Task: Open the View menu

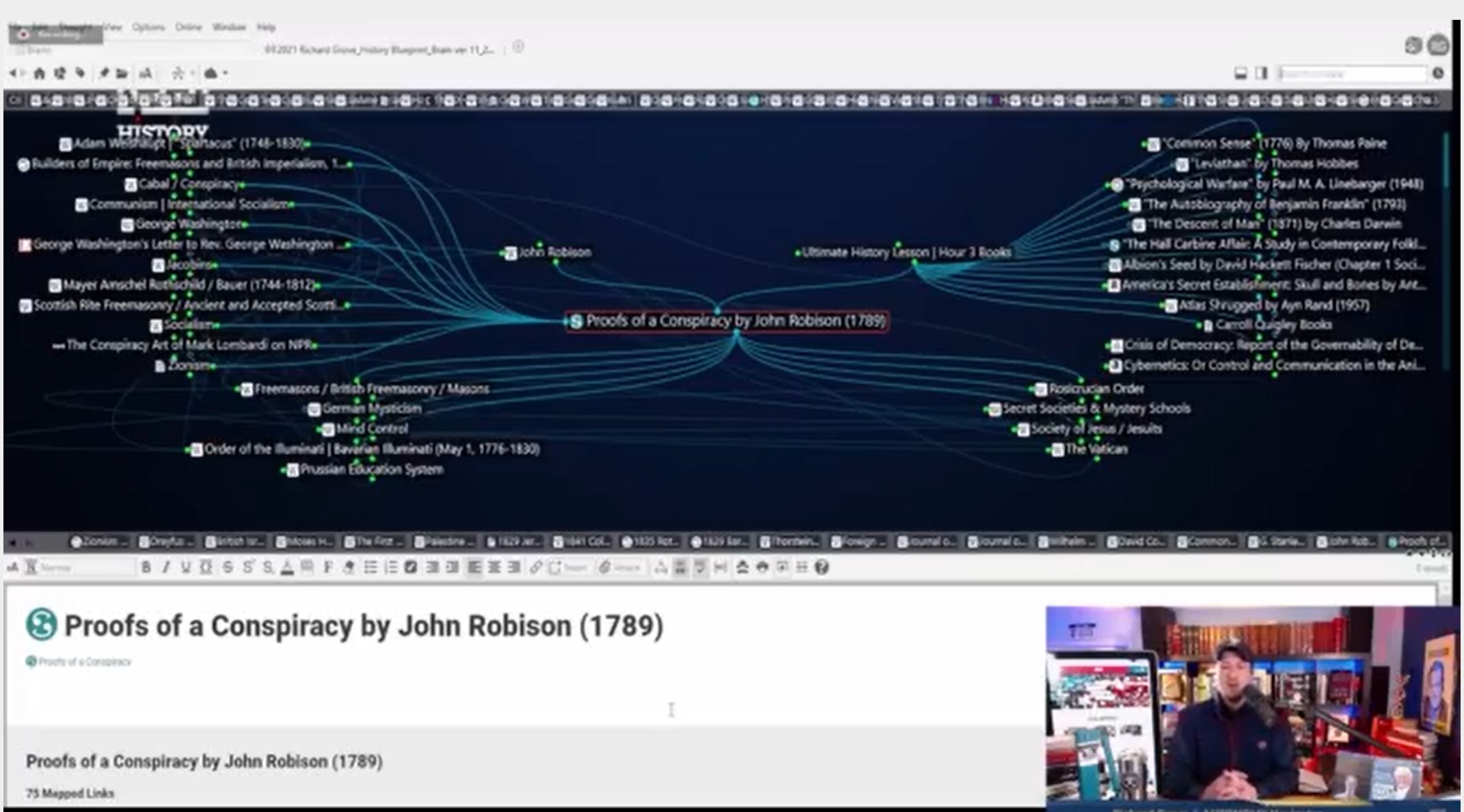Action: click(x=113, y=27)
